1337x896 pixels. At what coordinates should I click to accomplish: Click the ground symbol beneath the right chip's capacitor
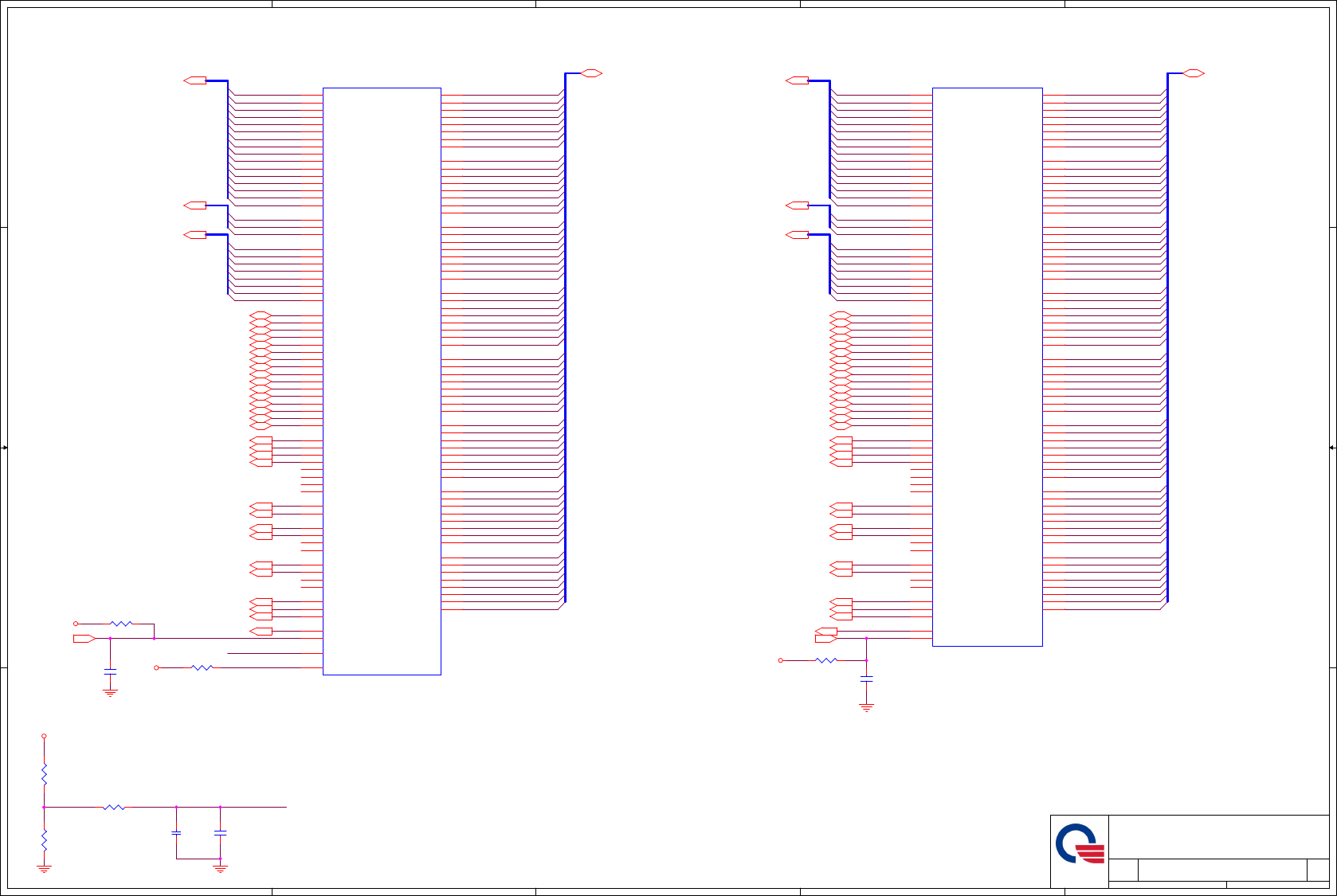(x=866, y=707)
